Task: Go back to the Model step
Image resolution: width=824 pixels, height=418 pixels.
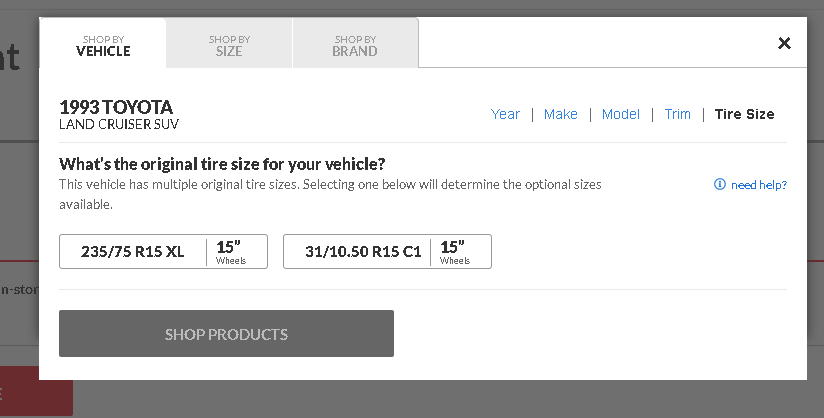Action: point(621,114)
